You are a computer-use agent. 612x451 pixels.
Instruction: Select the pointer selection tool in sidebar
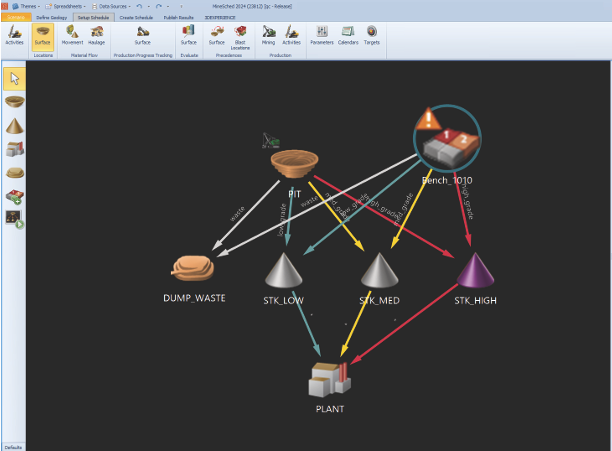15,79
